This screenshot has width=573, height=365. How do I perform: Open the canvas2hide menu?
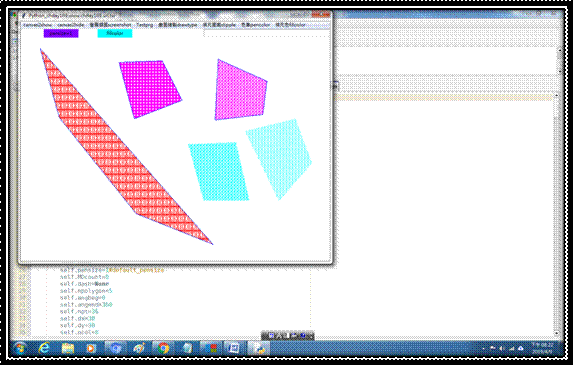(71, 25)
